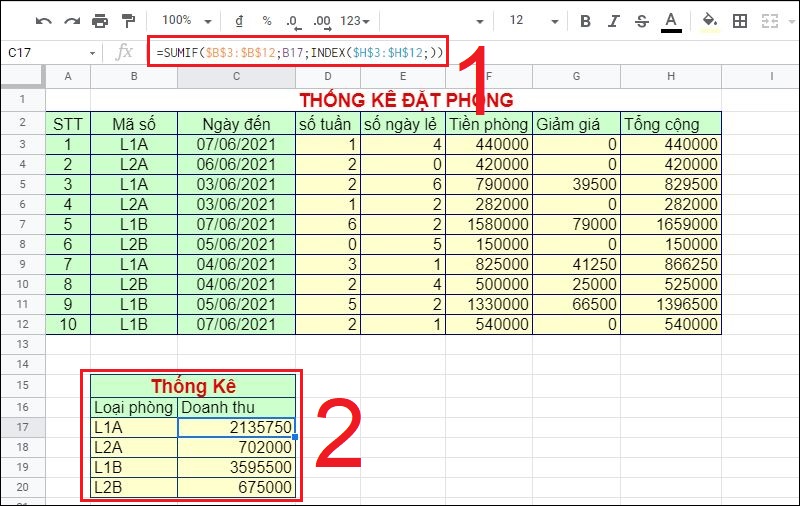Open the fill color picker
800x506 pixels.
point(710,21)
